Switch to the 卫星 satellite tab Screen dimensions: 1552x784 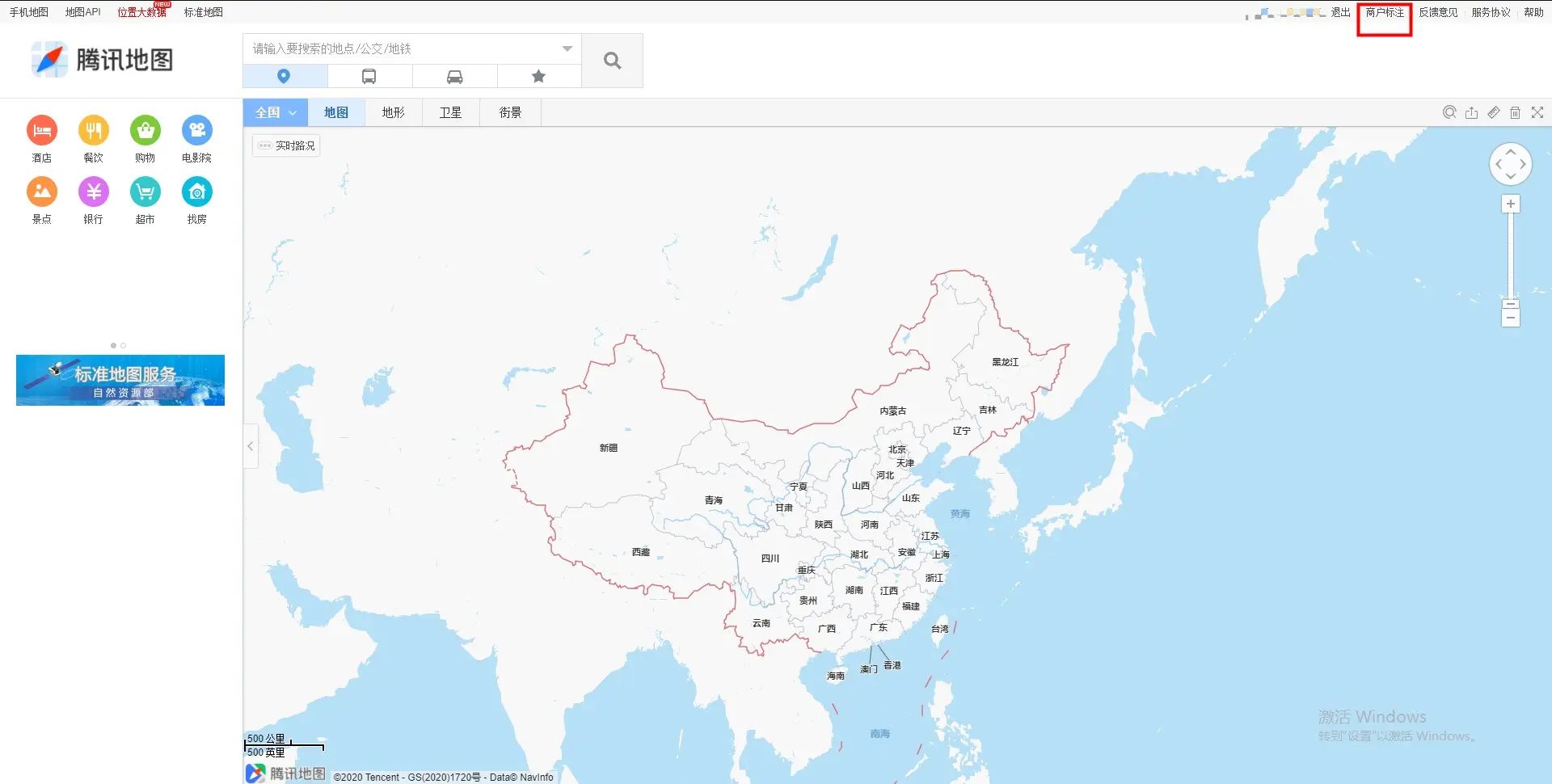point(450,113)
